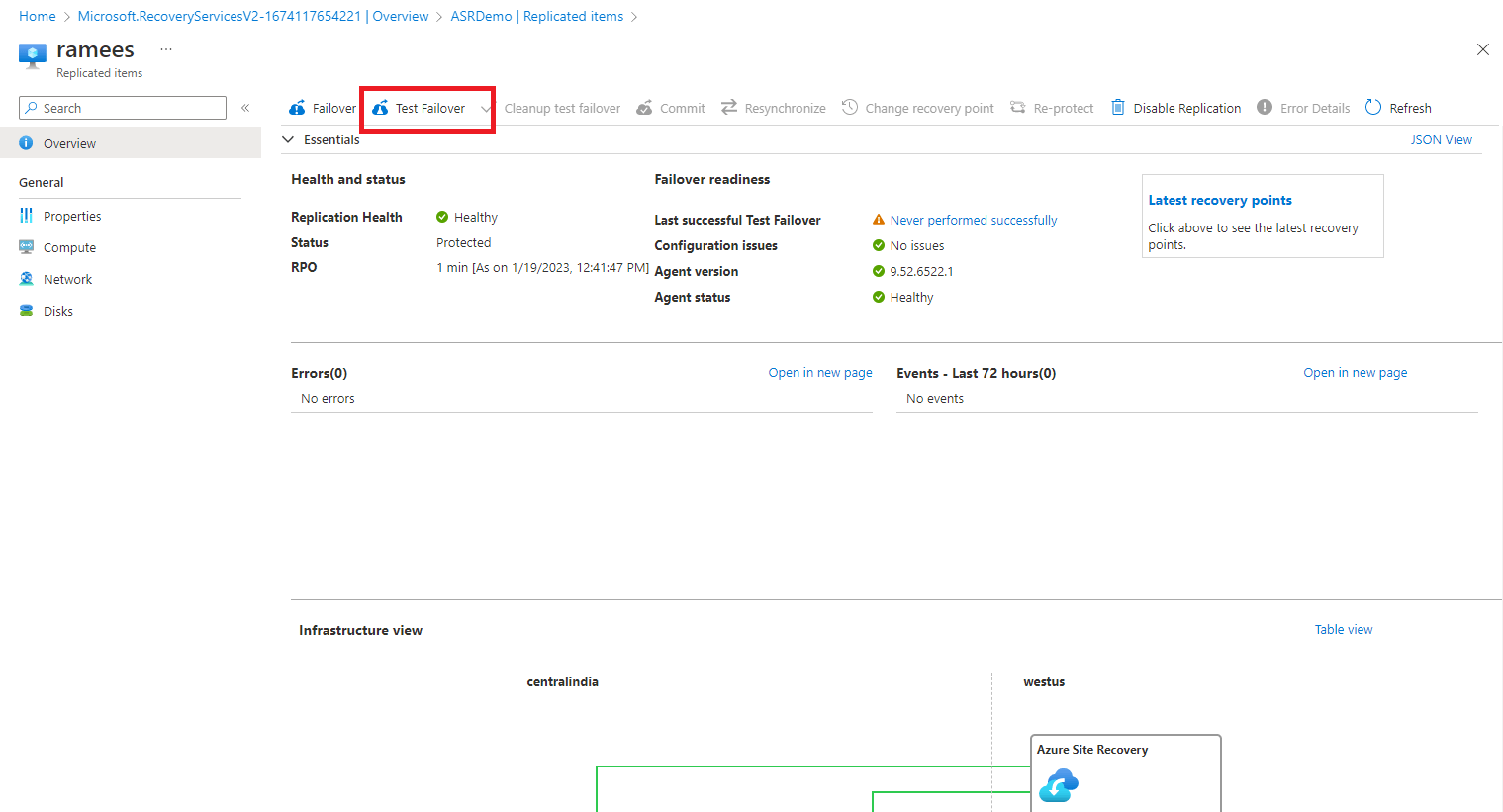Click the Failover readiness heading

pyautogui.click(x=712, y=180)
